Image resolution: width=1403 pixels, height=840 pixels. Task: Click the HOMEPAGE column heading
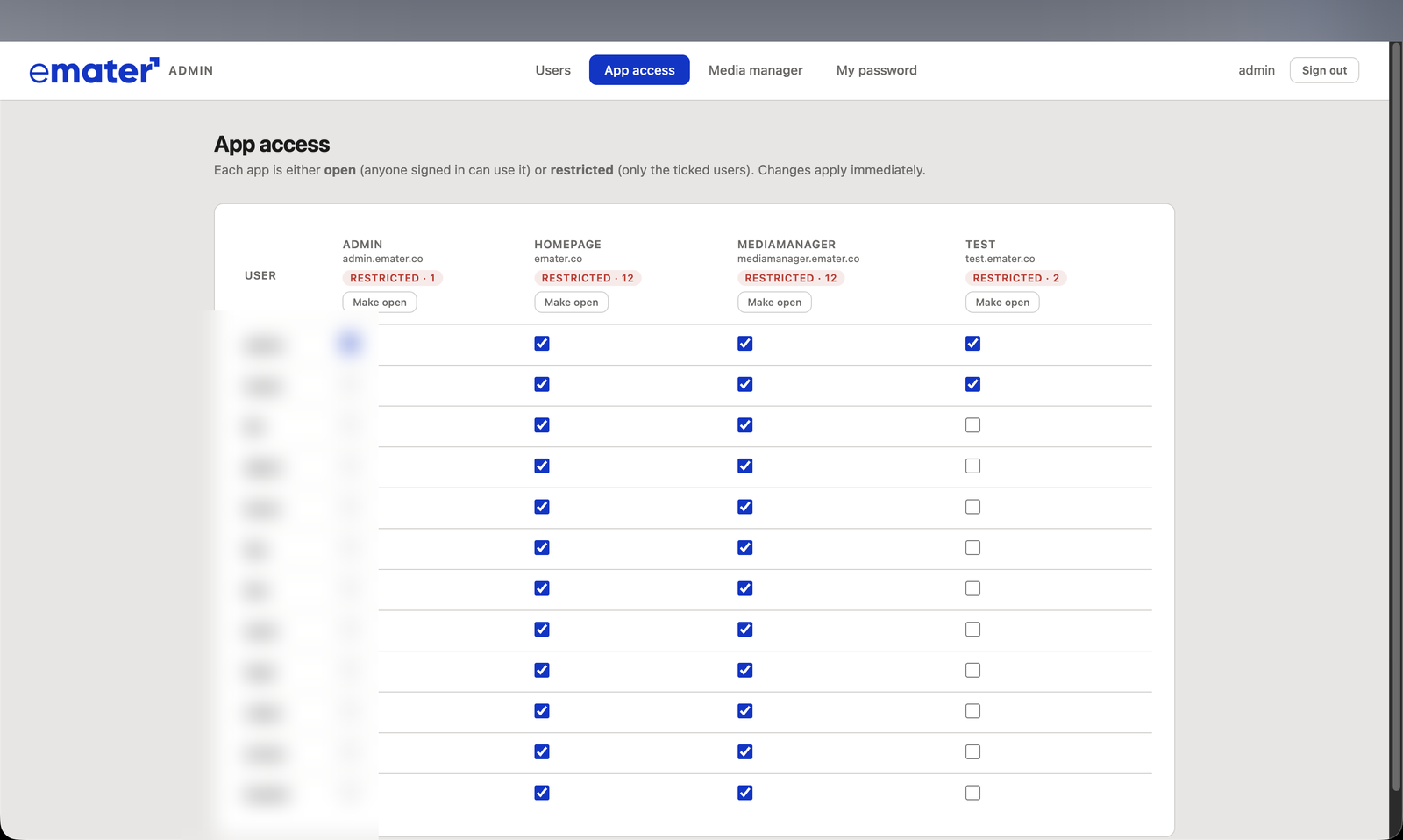(x=567, y=245)
